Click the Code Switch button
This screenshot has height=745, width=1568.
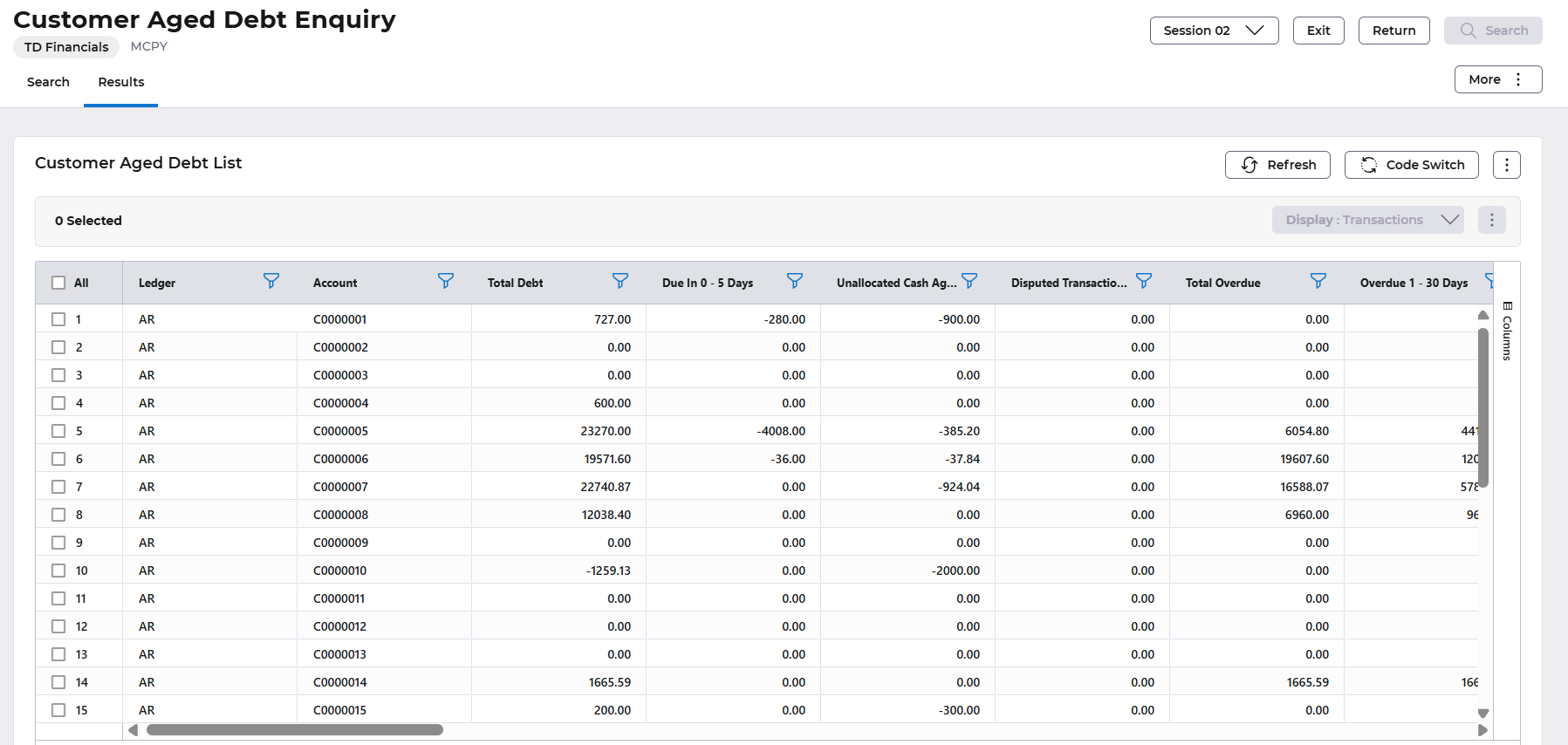tap(1411, 165)
